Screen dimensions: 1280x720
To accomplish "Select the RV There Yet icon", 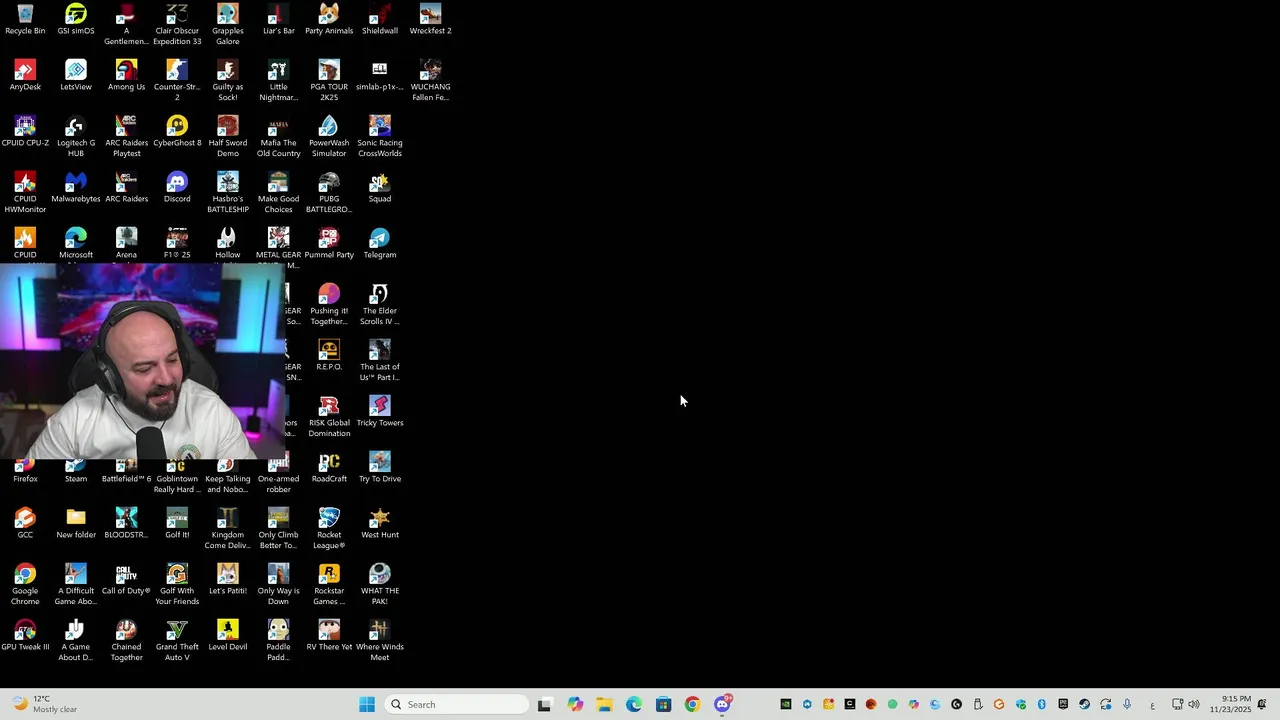I will [x=329, y=635].
